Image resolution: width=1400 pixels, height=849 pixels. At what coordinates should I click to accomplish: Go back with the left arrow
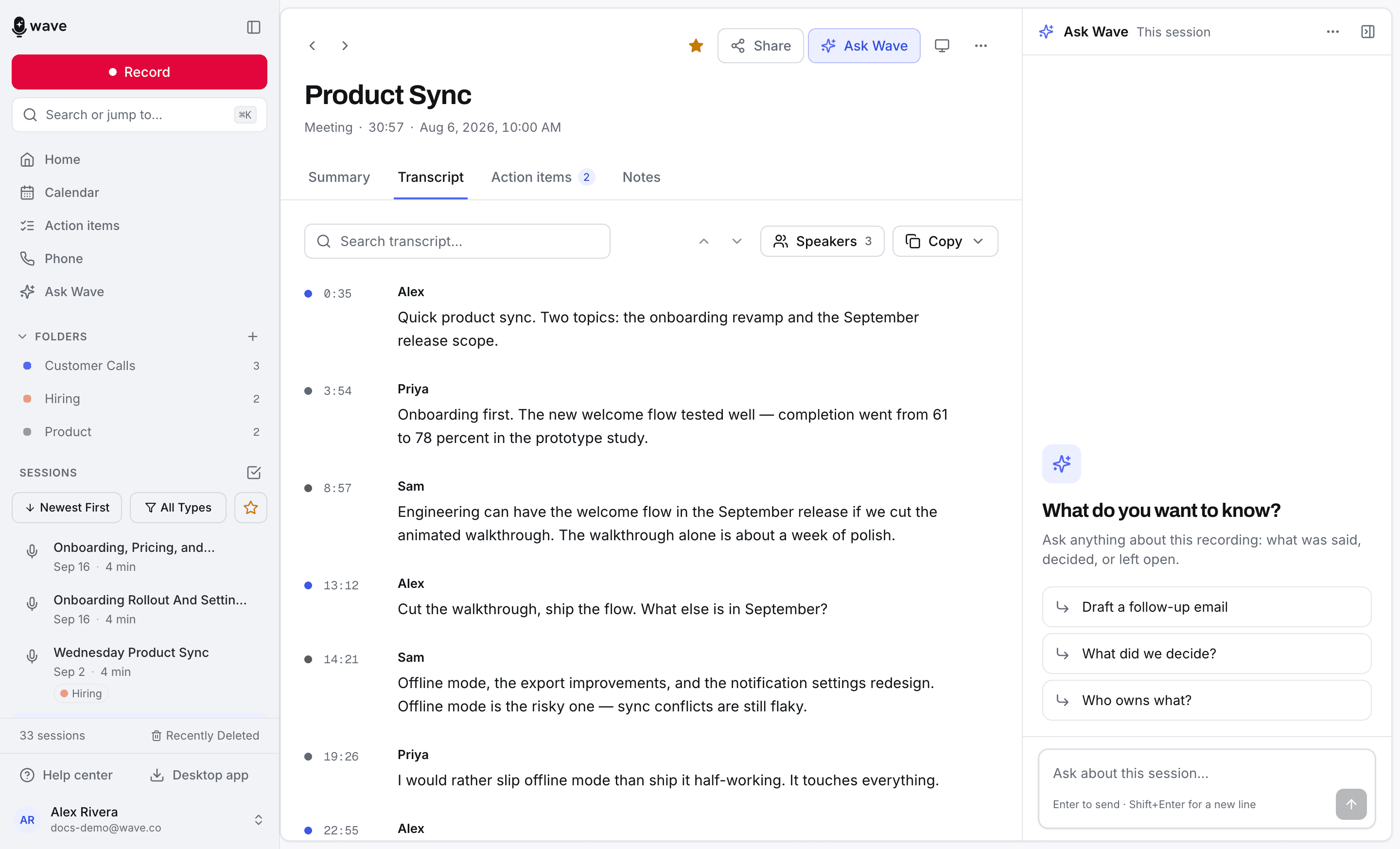tap(313, 45)
